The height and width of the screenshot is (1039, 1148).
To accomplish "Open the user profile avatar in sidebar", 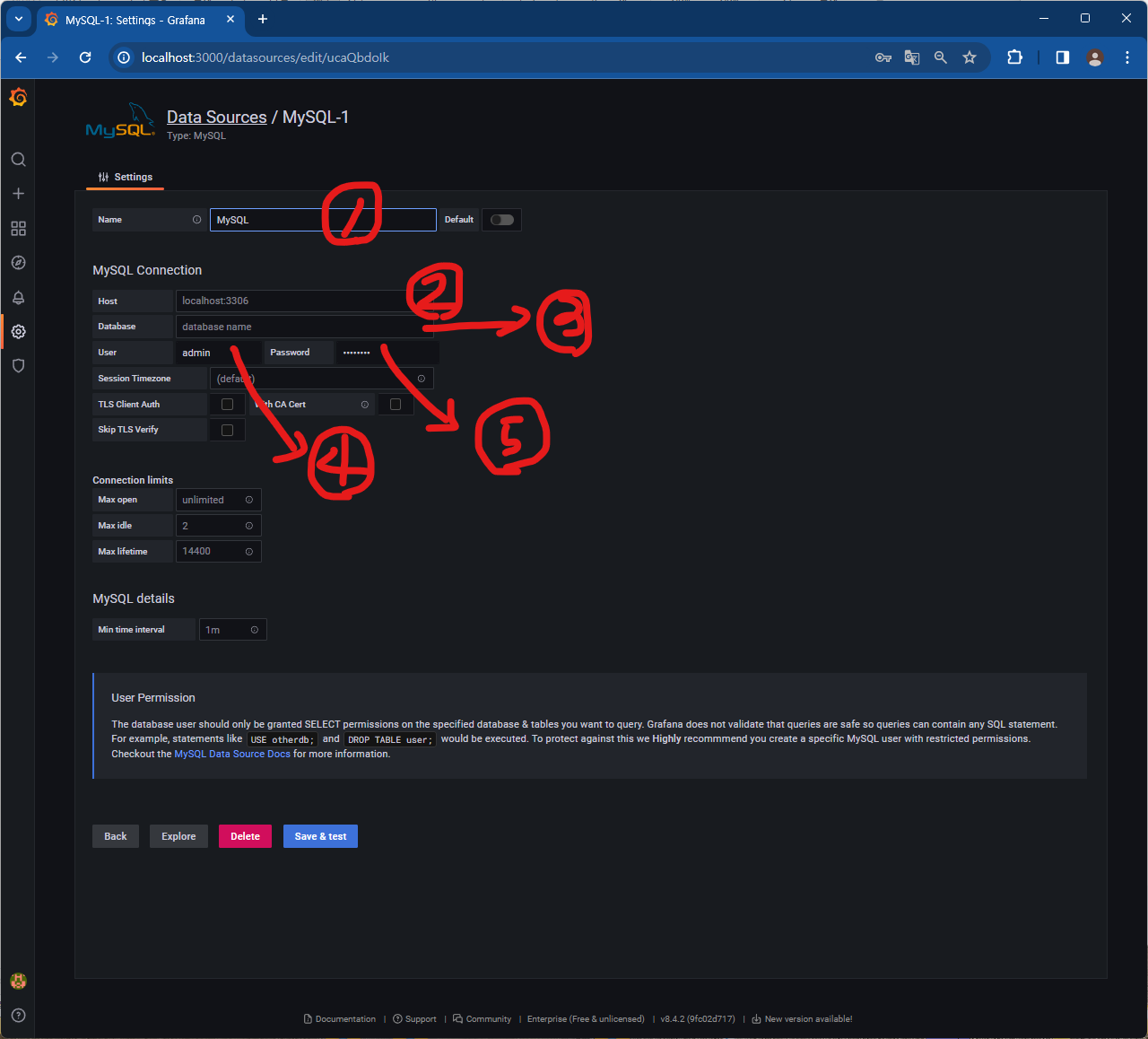I will (x=18, y=981).
